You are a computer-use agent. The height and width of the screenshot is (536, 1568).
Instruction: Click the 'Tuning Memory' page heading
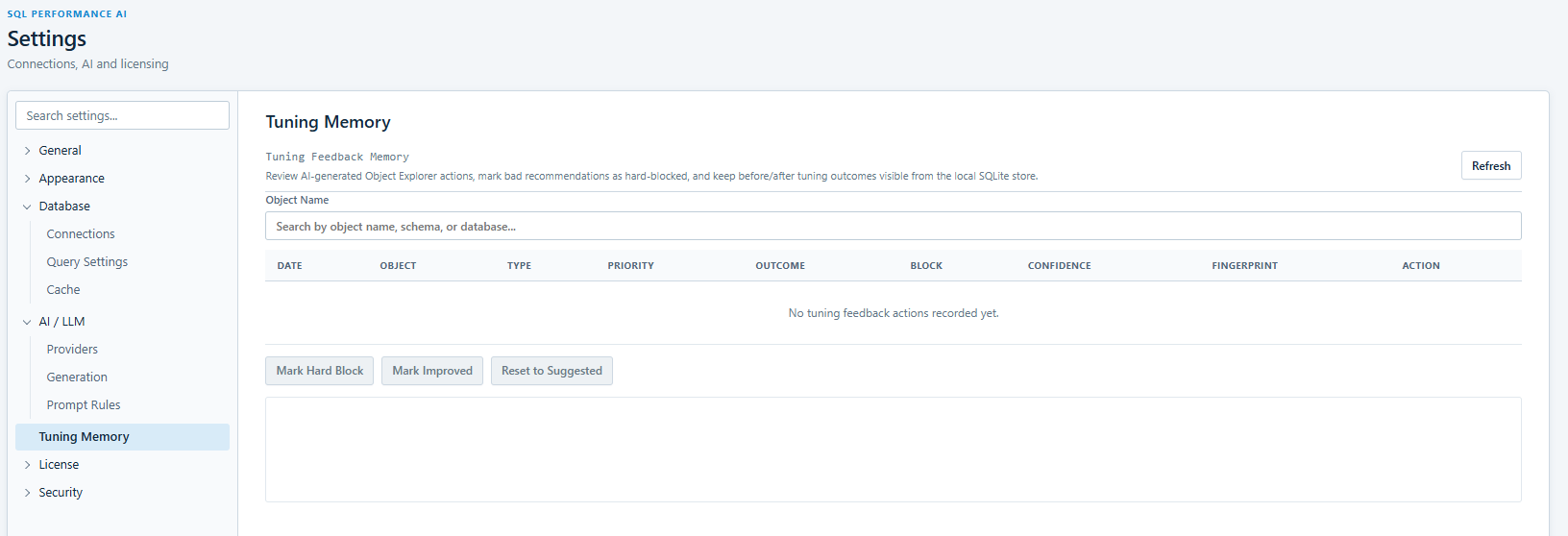click(x=328, y=122)
